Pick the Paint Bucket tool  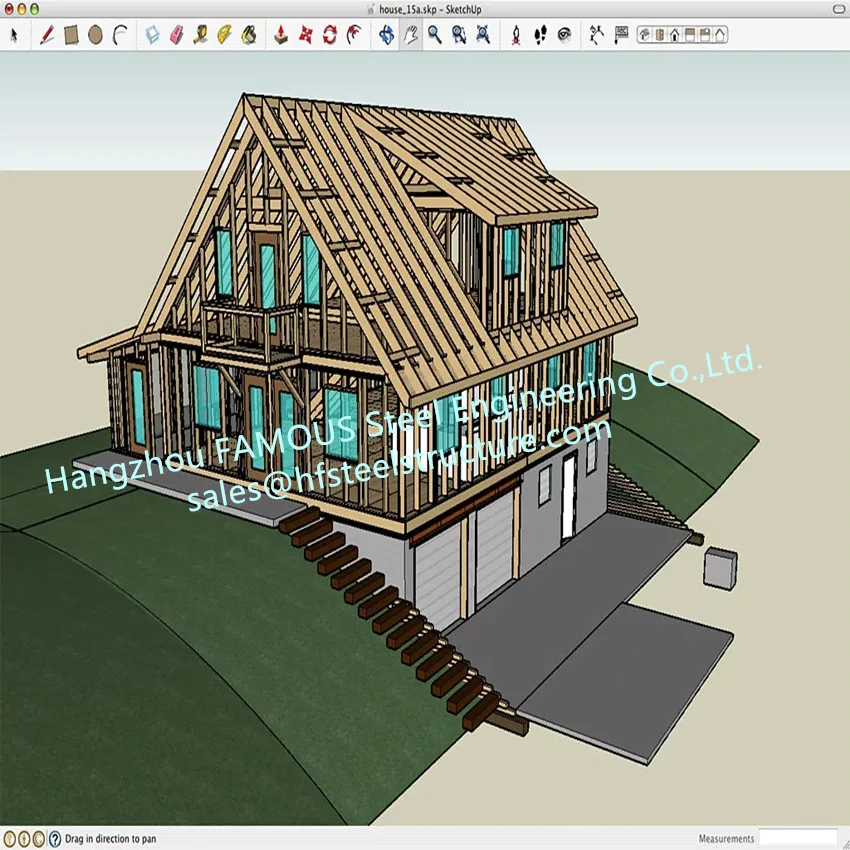click(x=249, y=35)
